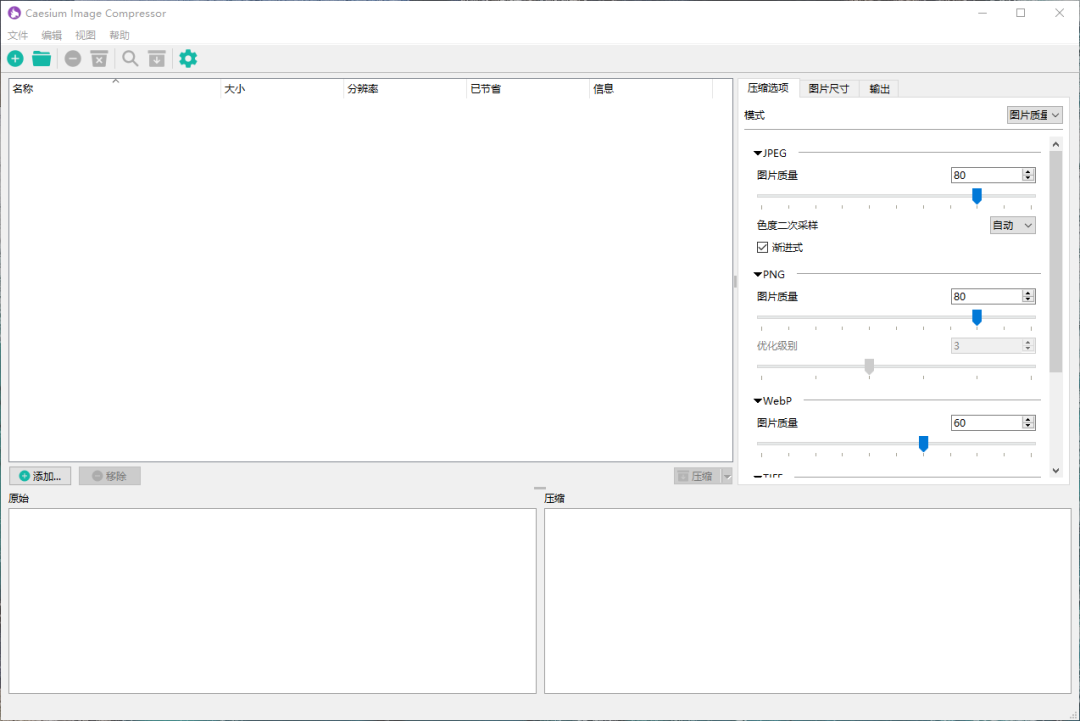Click the 移除 button
Screen dimensions: 1080x721
(x=110, y=476)
